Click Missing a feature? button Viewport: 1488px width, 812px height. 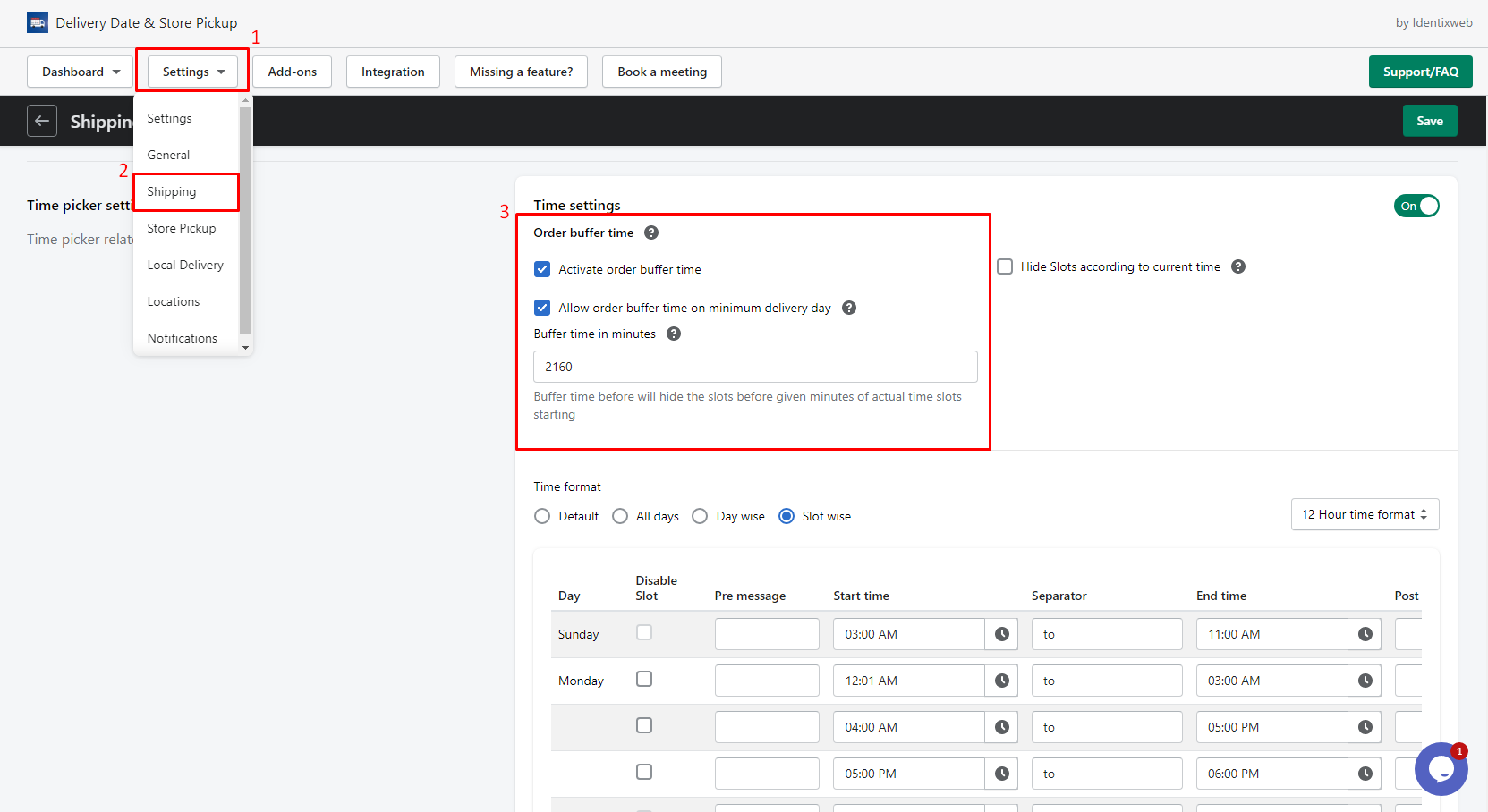point(521,72)
